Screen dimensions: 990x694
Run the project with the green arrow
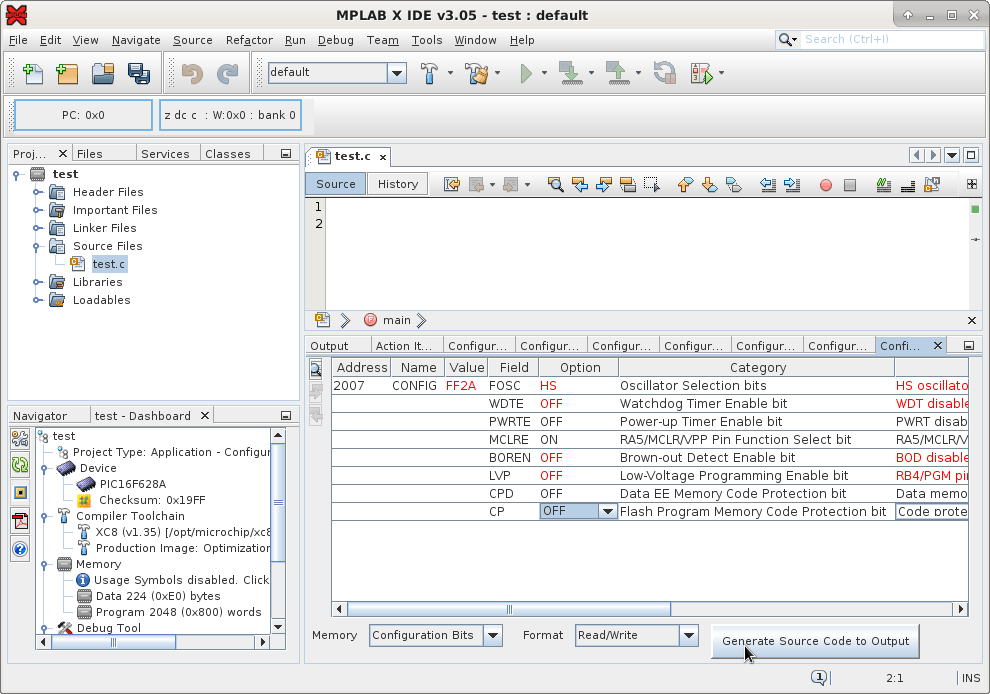(528, 73)
